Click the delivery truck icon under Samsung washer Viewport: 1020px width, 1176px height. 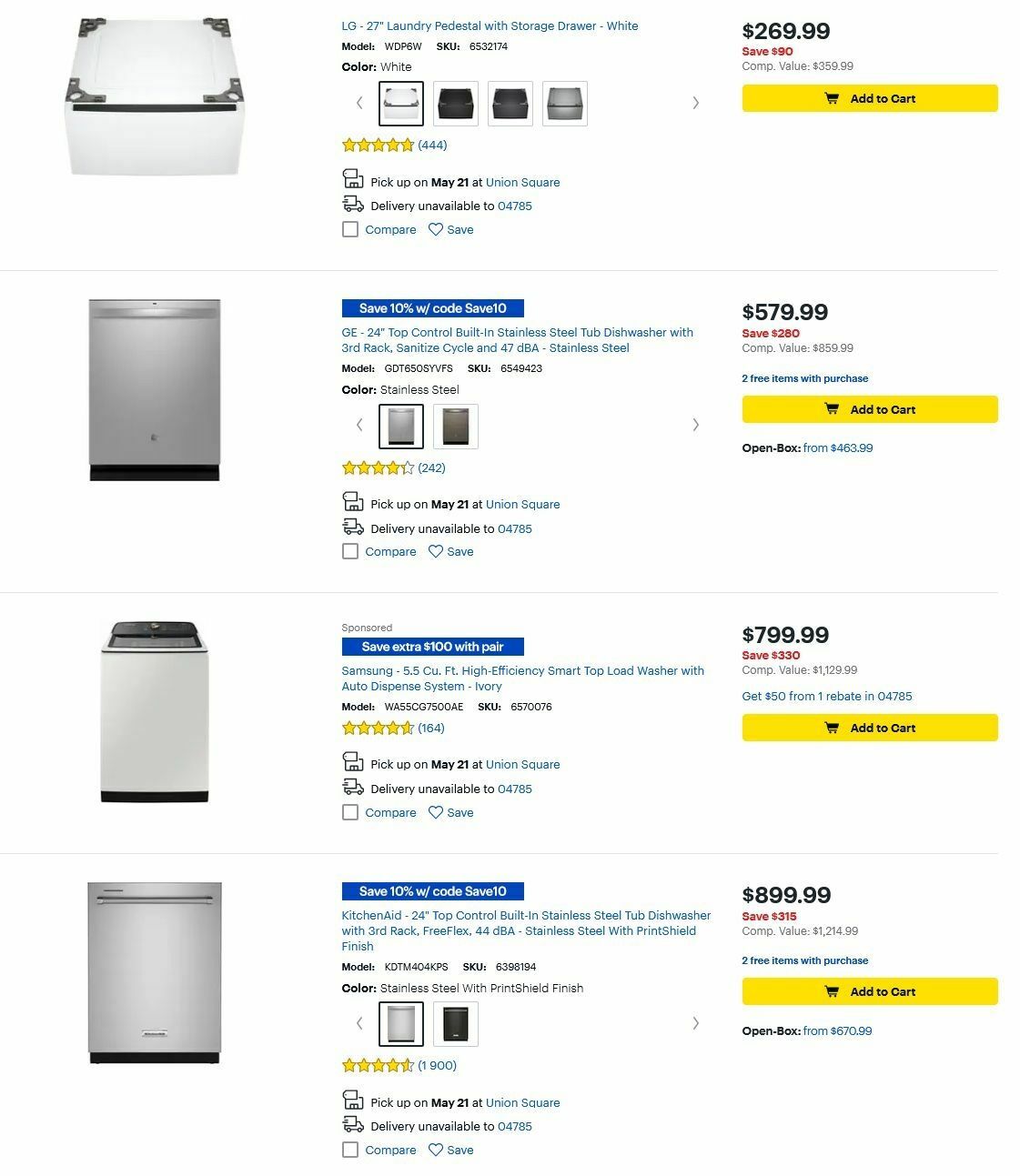pyautogui.click(x=352, y=786)
